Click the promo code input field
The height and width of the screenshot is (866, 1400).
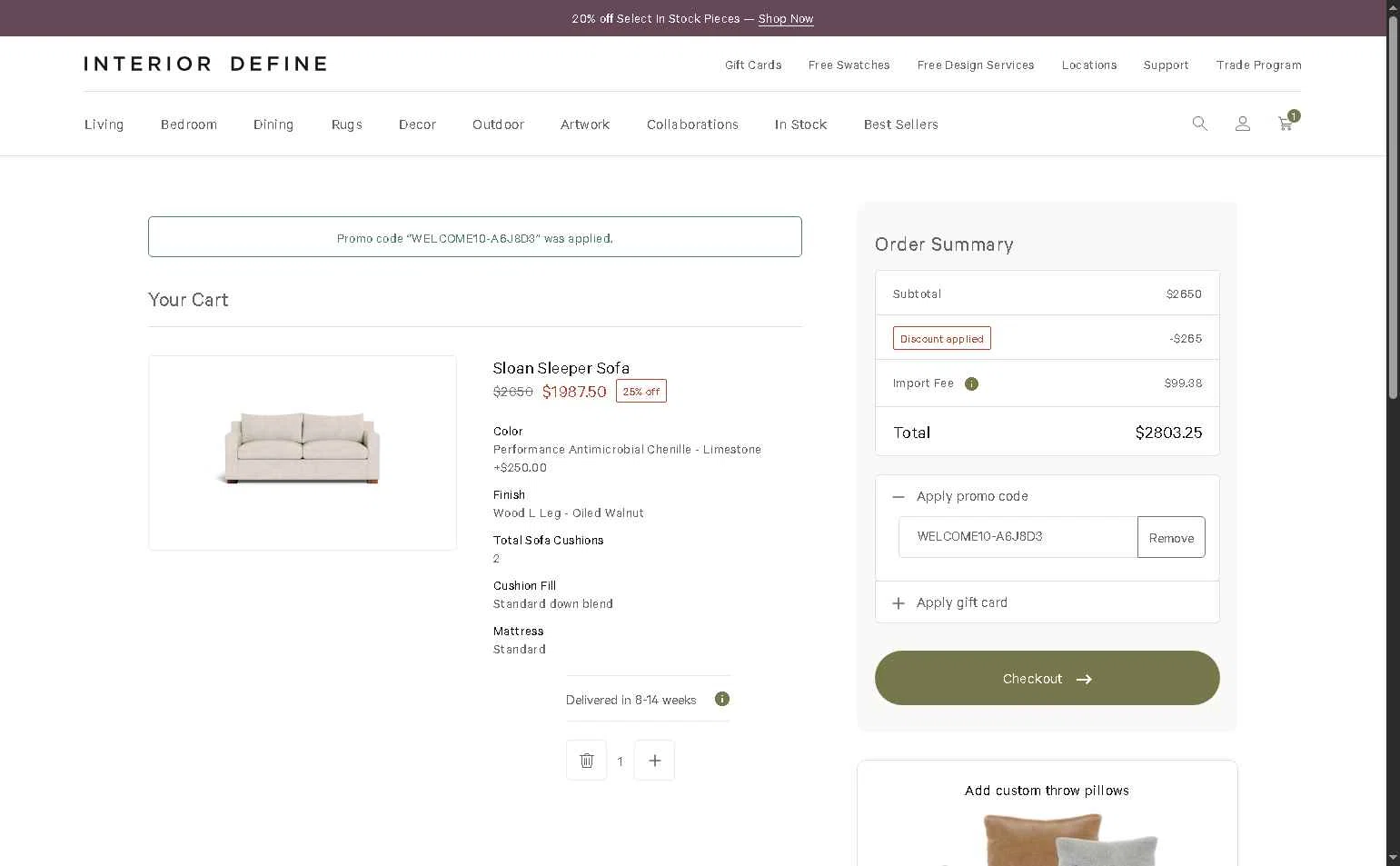click(x=1018, y=537)
